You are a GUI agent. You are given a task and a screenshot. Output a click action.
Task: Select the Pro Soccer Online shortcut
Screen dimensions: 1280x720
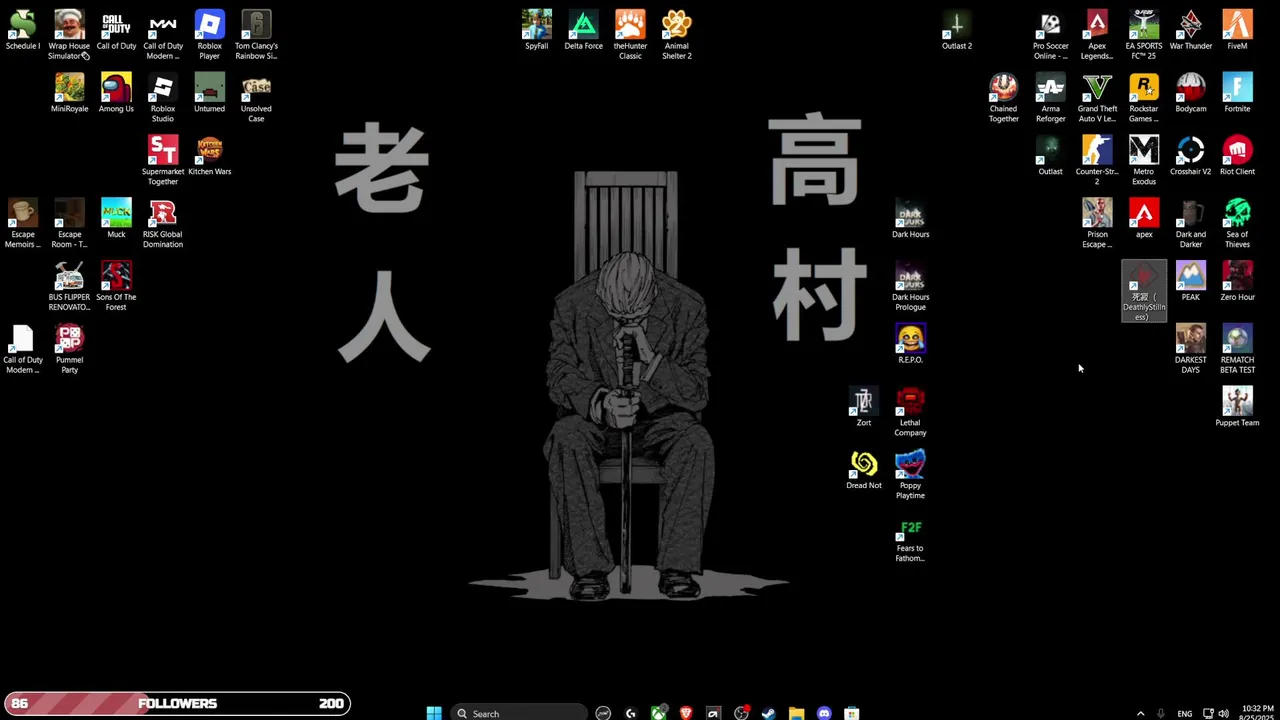1050,35
